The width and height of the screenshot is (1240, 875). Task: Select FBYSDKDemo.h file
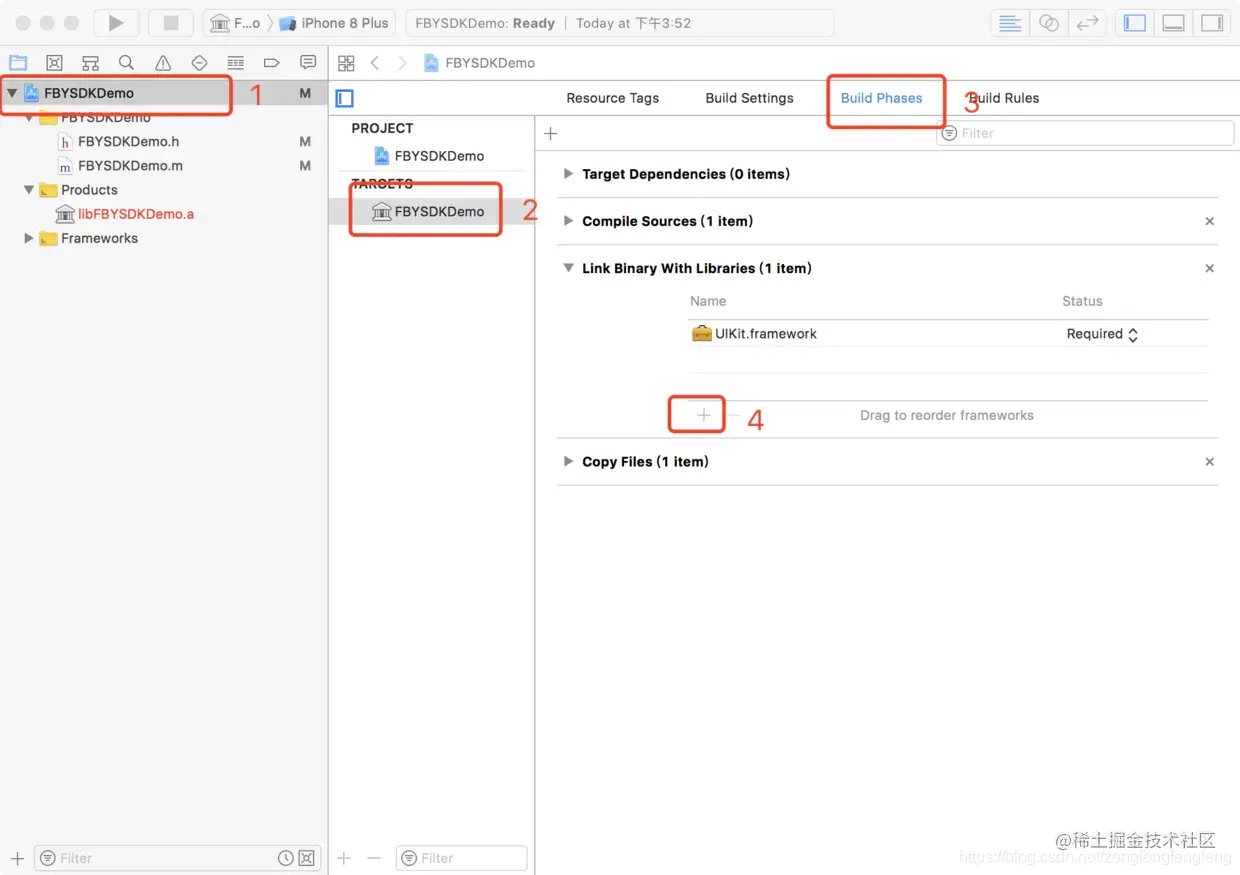128,142
